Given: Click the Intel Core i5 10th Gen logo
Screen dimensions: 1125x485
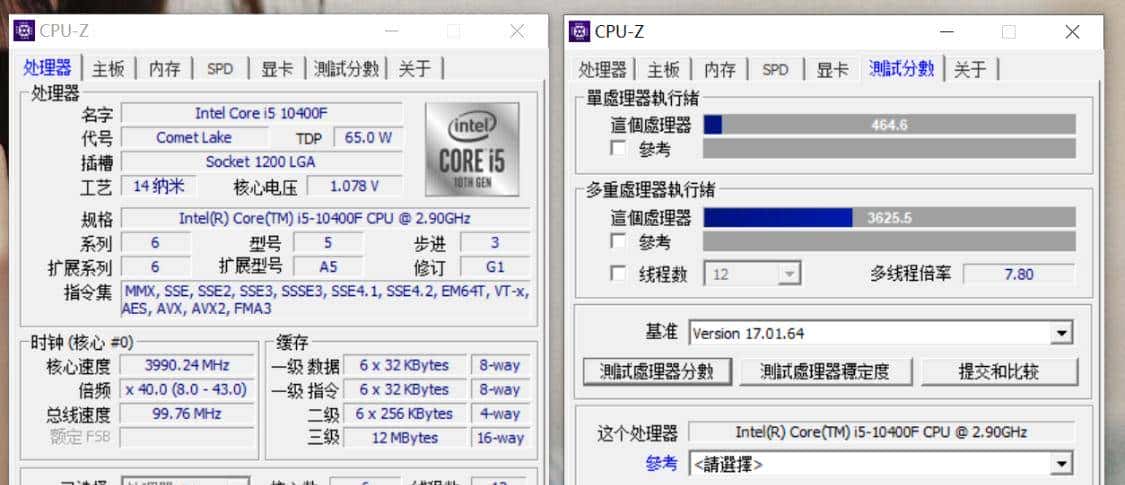Looking at the screenshot, I should click(x=472, y=149).
